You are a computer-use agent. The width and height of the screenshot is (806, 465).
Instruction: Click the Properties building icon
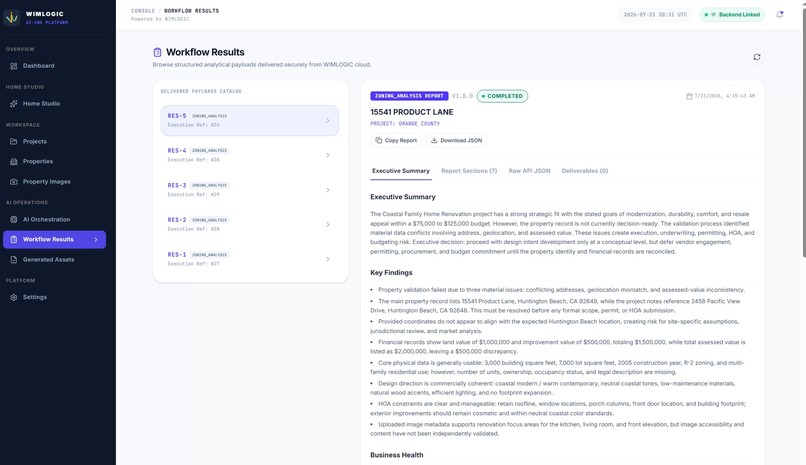14,161
